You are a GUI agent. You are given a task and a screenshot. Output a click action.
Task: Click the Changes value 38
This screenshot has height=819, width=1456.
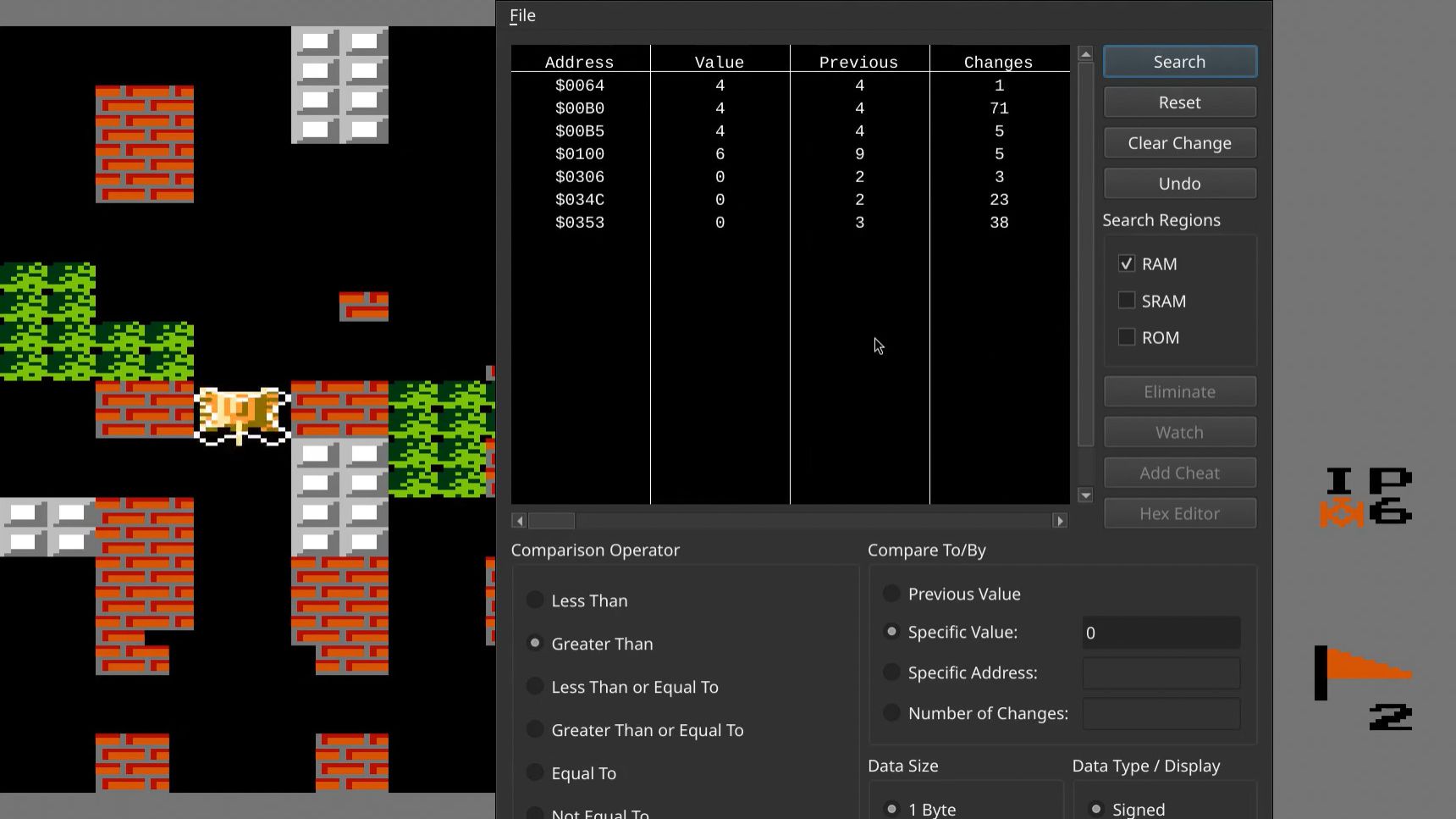pyautogui.click(x=999, y=223)
